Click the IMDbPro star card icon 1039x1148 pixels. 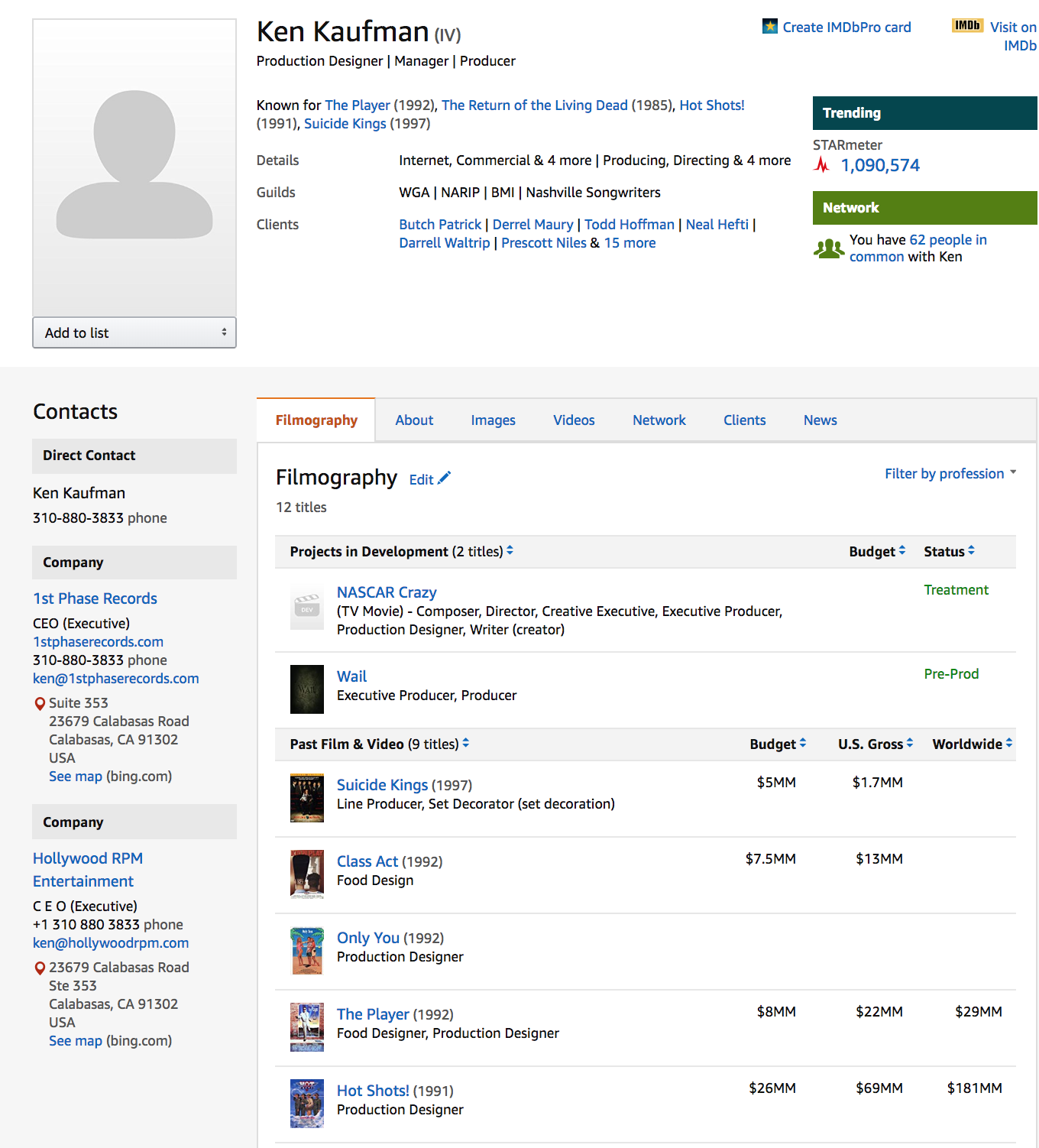(x=770, y=26)
